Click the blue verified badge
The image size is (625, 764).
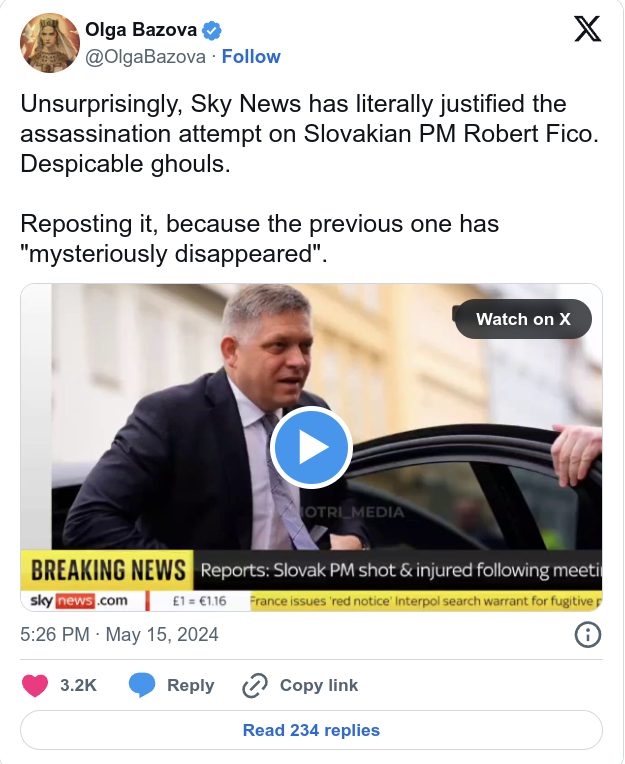(x=213, y=30)
